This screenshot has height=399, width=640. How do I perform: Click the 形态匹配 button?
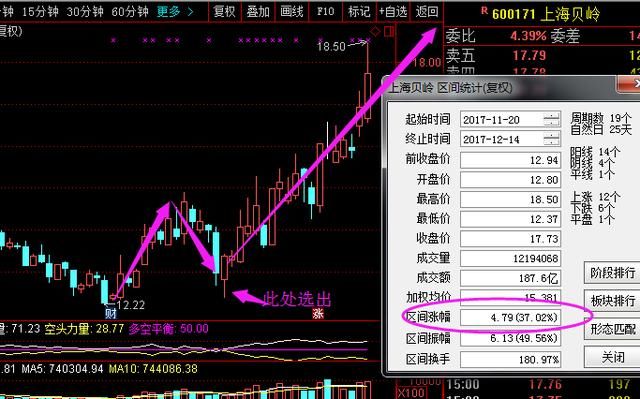coord(612,329)
